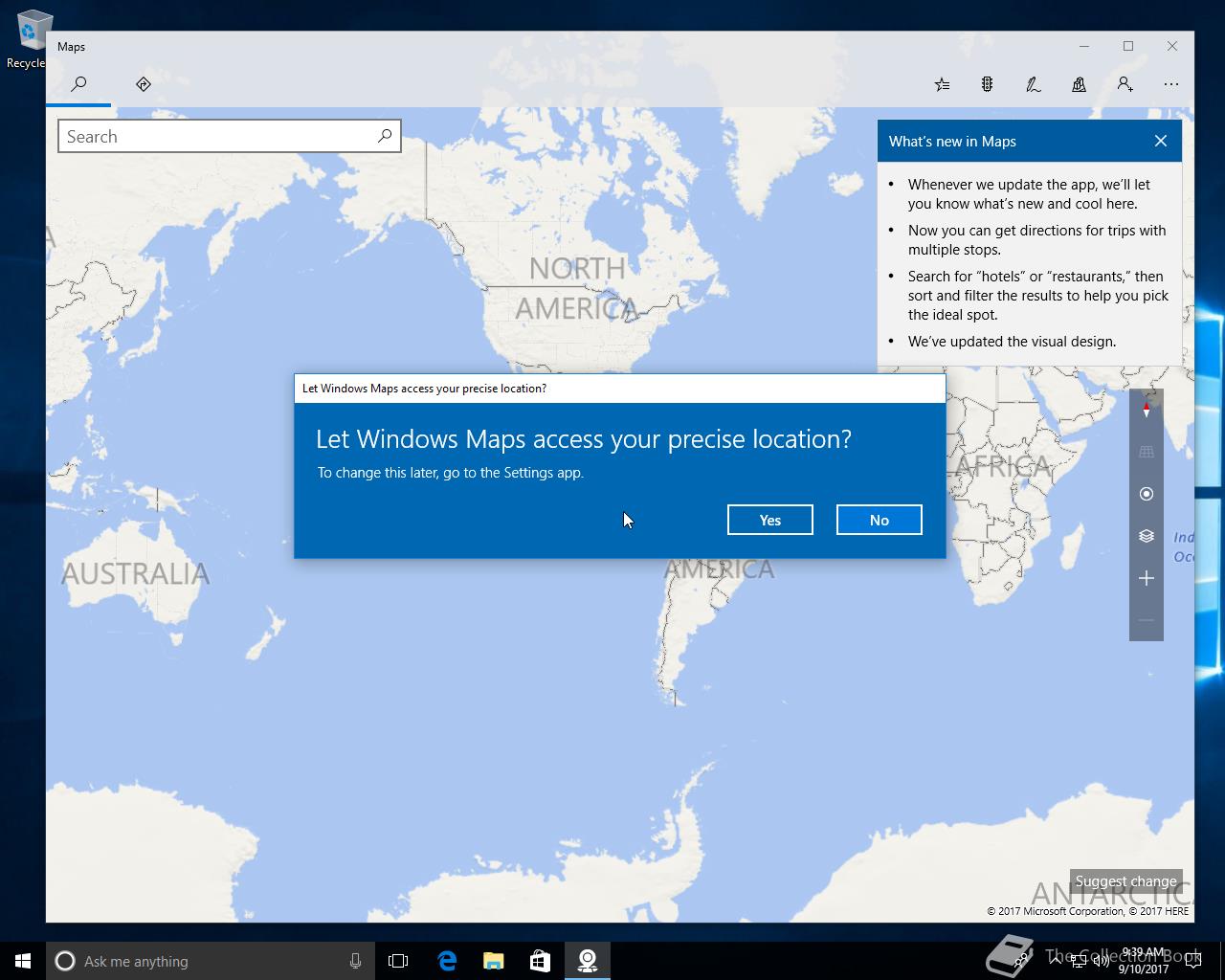The height and width of the screenshot is (980, 1225).
Task: Launch Microsoft Edge from taskbar
Action: (x=447, y=961)
